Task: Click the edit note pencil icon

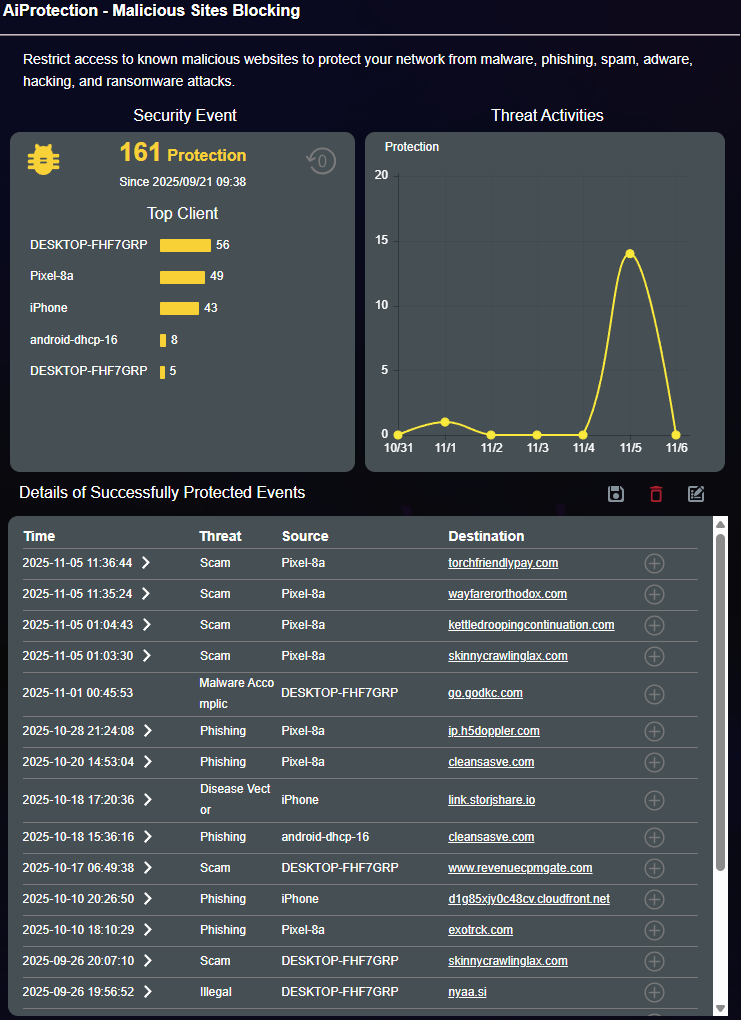Action: [696, 494]
